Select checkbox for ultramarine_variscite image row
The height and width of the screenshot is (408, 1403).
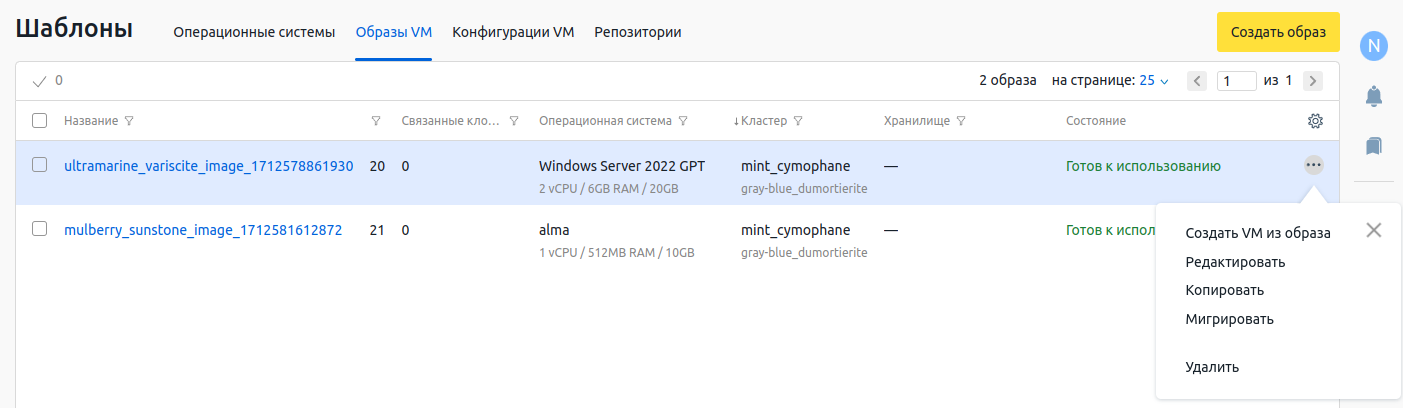[x=40, y=165]
